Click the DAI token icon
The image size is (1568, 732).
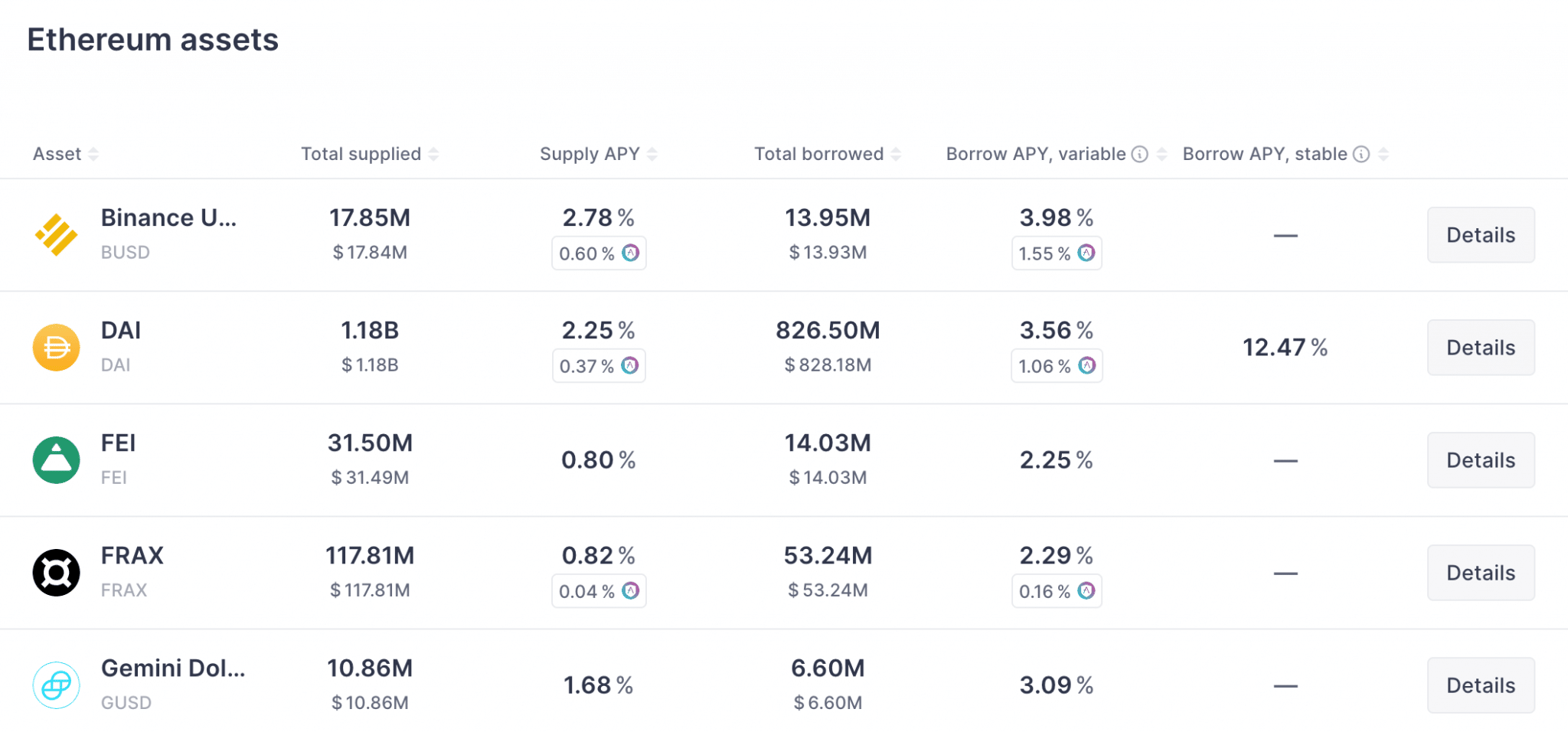[56, 348]
